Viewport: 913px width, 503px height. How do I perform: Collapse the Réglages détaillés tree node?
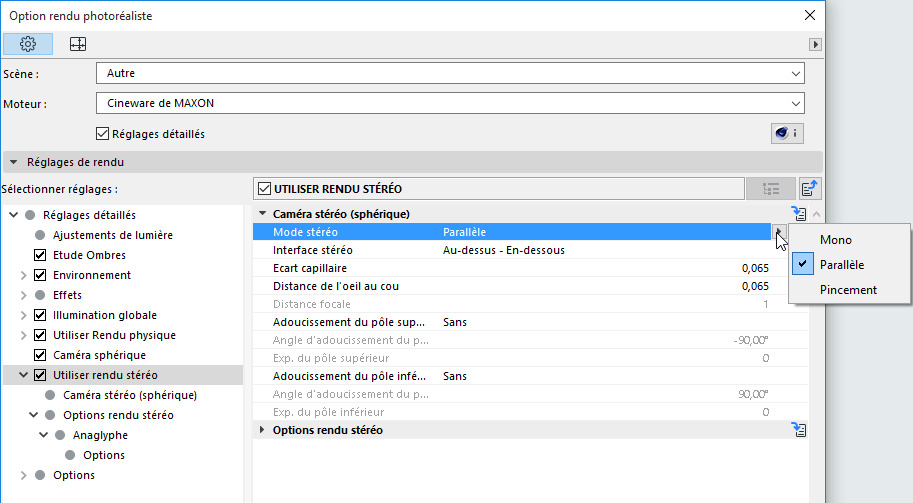[13, 215]
